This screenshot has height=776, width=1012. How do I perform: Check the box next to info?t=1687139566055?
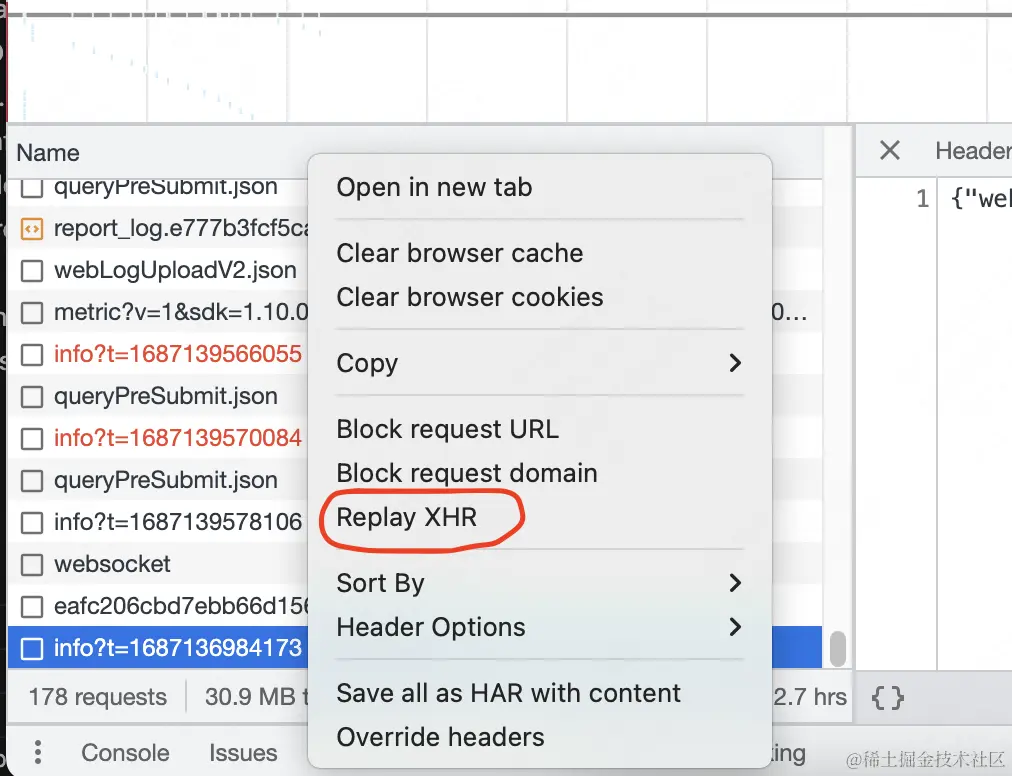[x=32, y=355]
